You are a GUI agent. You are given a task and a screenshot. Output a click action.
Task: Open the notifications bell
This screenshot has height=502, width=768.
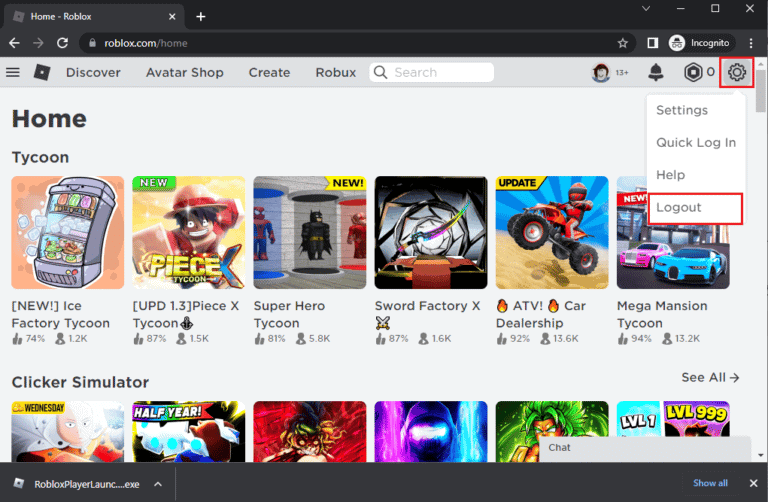(x=656, y=72)
